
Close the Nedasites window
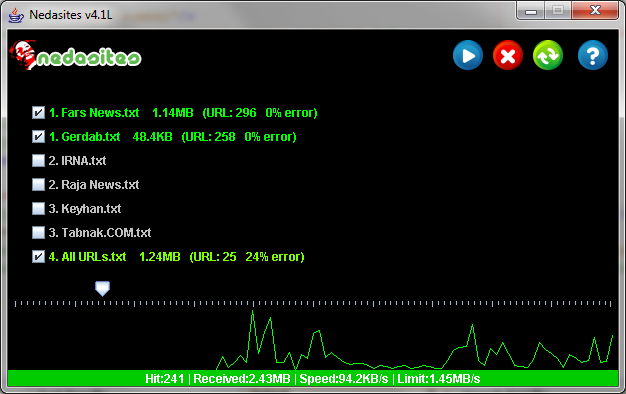(x=595, y=11)
